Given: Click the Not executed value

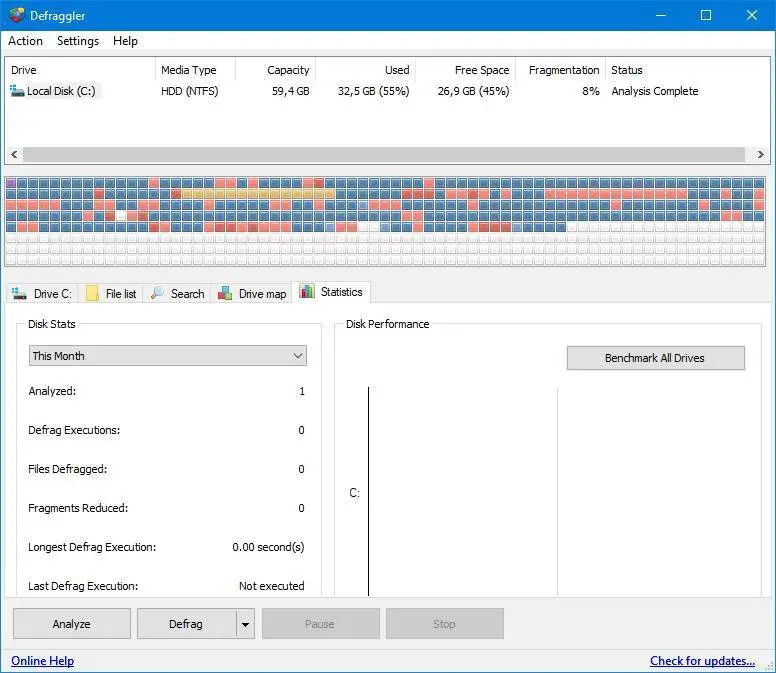Looking at the screenshot, I should [x=272, y=586].
